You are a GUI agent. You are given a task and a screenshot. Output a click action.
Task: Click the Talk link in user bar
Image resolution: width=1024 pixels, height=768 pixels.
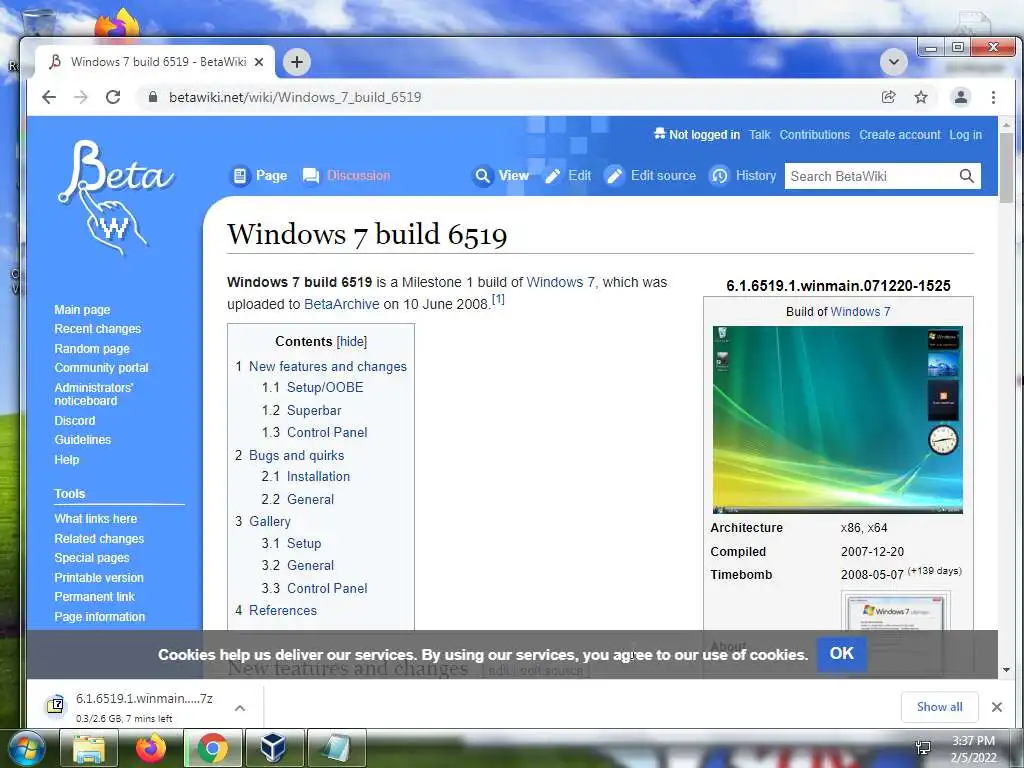[760, 135]
